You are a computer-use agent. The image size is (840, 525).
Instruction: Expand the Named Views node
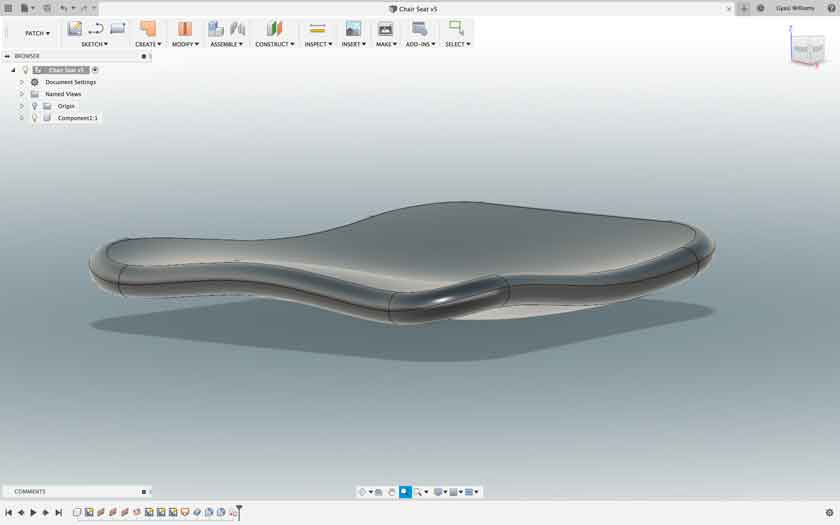(x=22, y=94)
